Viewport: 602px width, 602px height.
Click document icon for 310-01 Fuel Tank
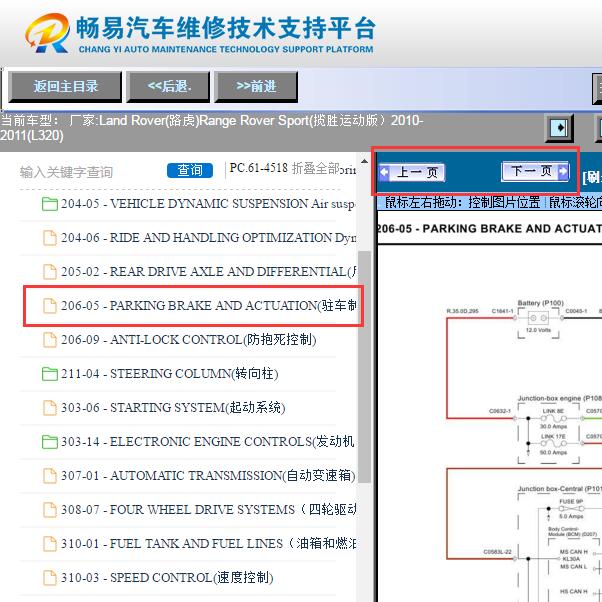coord(50,543)
